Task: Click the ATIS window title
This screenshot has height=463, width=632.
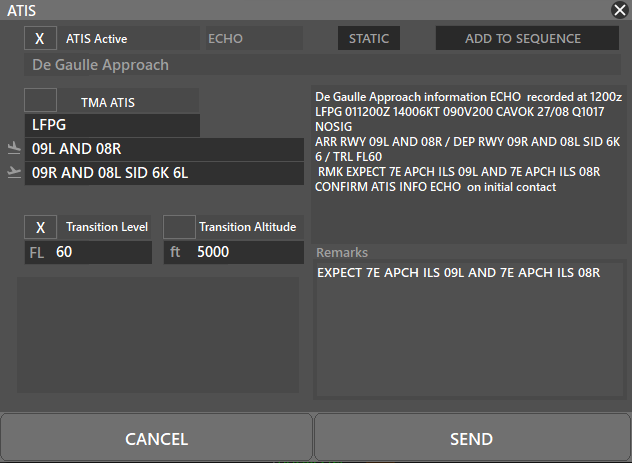Action: 21,10
